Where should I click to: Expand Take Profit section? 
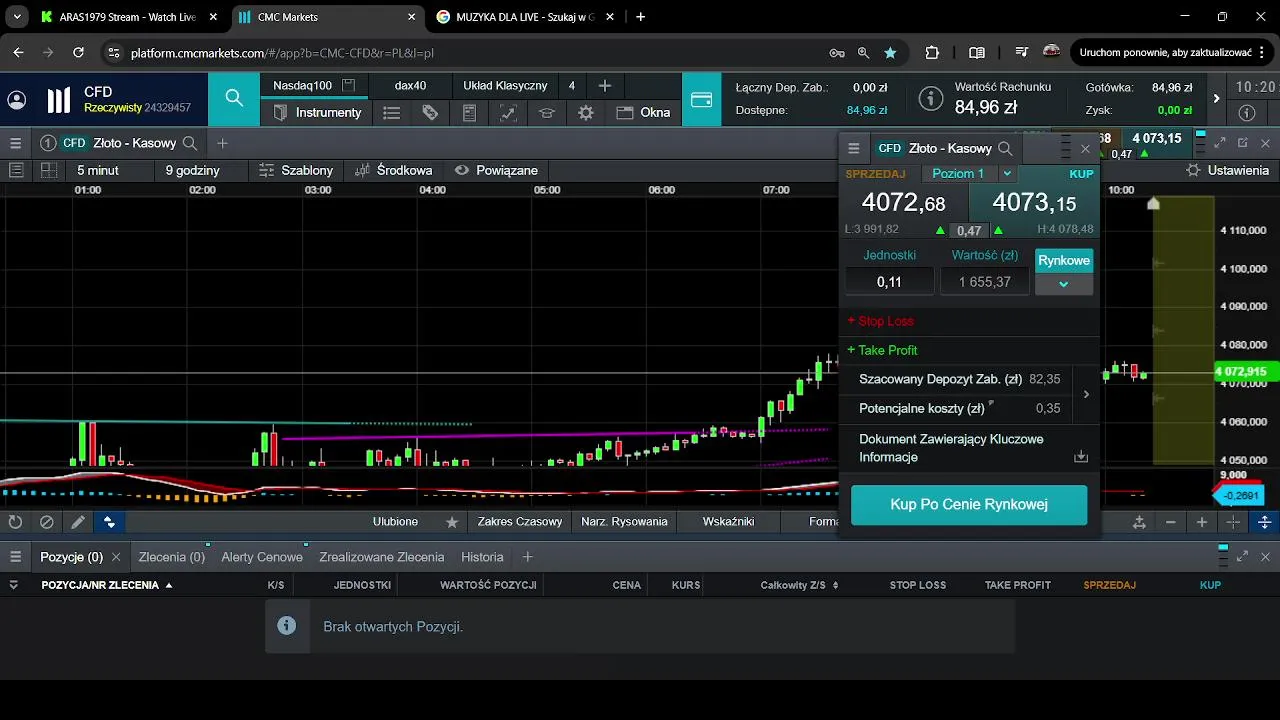pos(882,350)
